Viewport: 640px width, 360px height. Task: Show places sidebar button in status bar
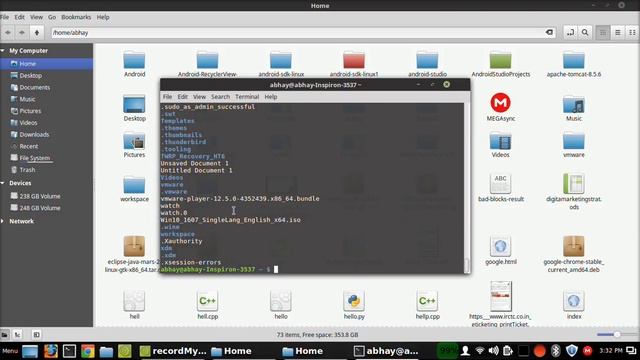pyautogui.click(x=4, y=335)
